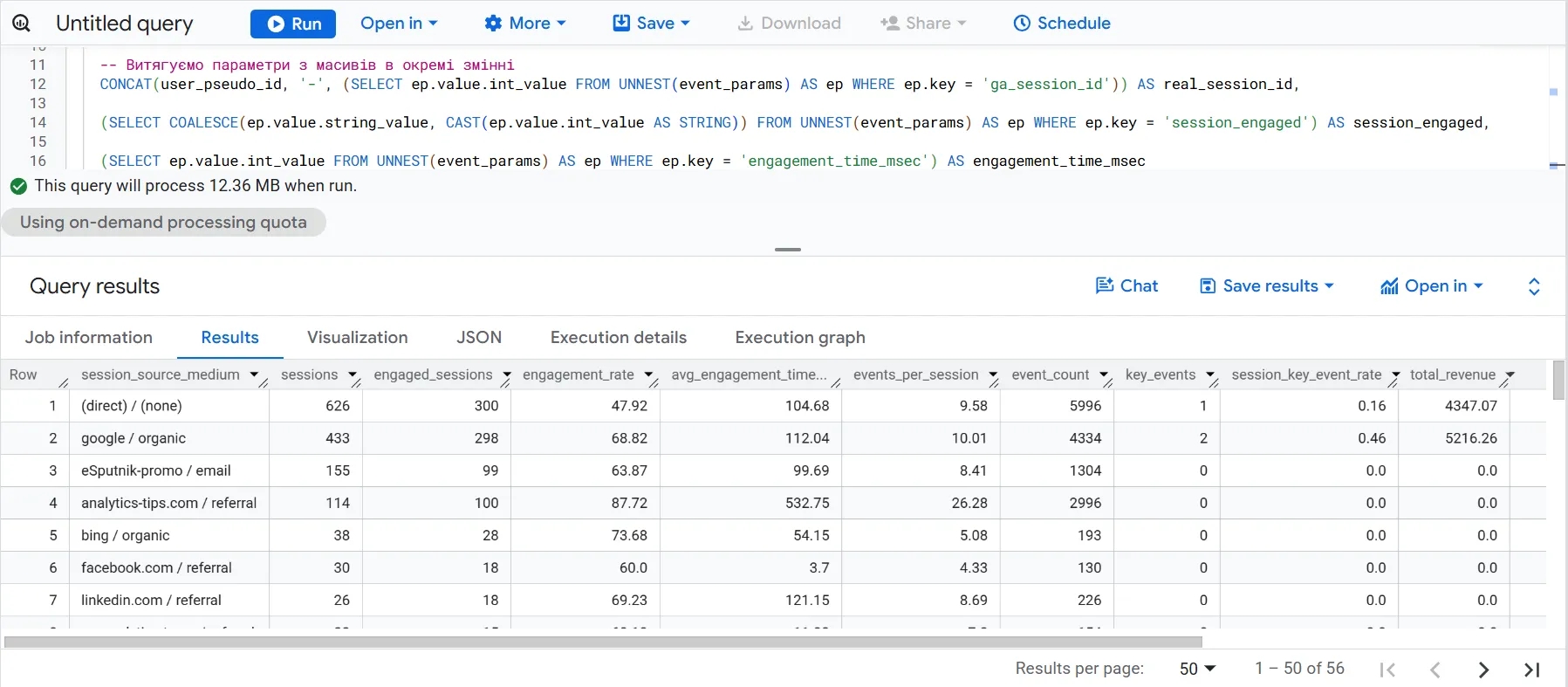1568x687 pixels.
Task: Click the Untitled query title
Action: [125, 24]
